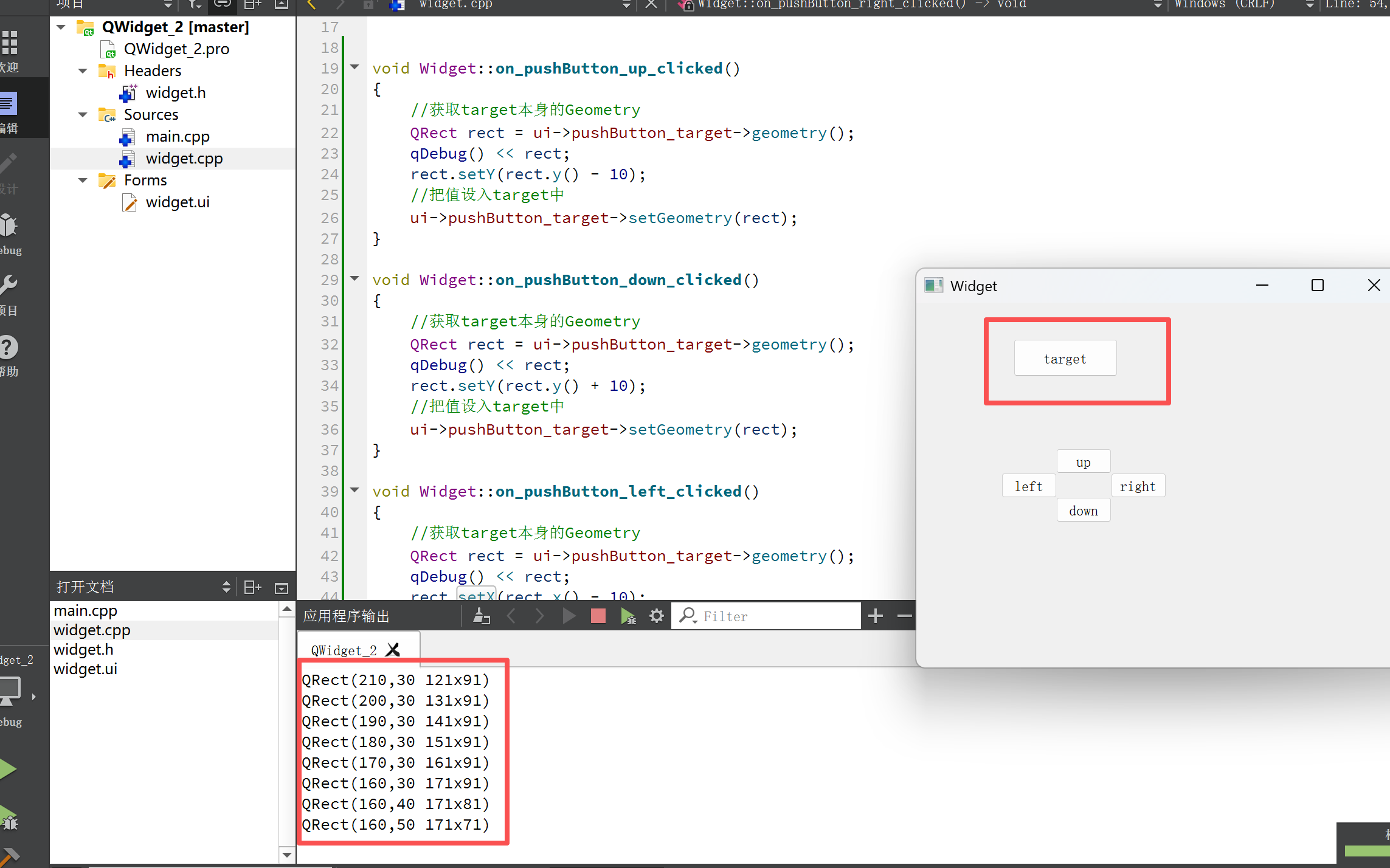Collapse the Headers folder in project tree
The width and height of the screenshot is (1390, 868).
click(x=83, y=71)
